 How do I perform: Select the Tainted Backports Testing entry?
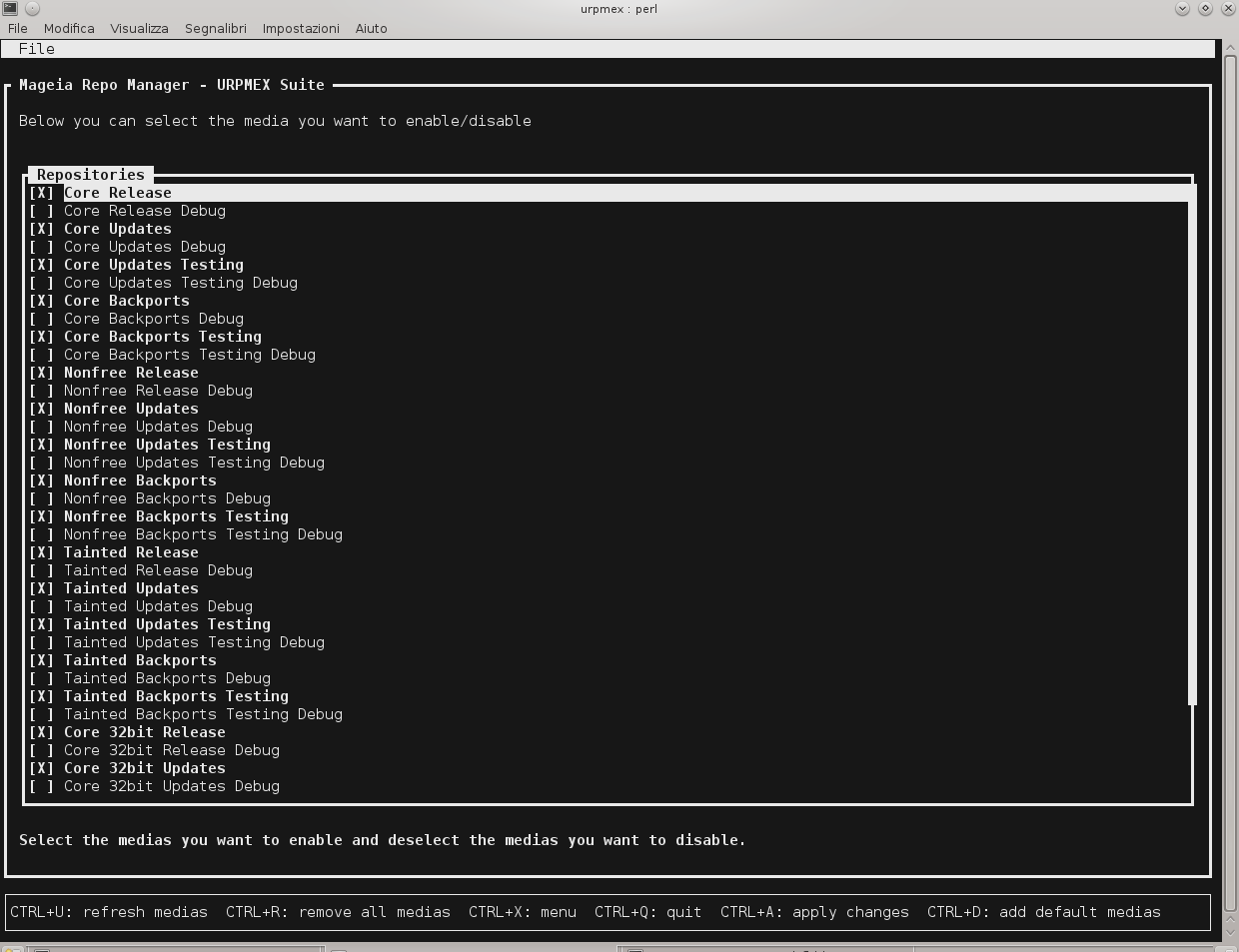pos(176,696)
